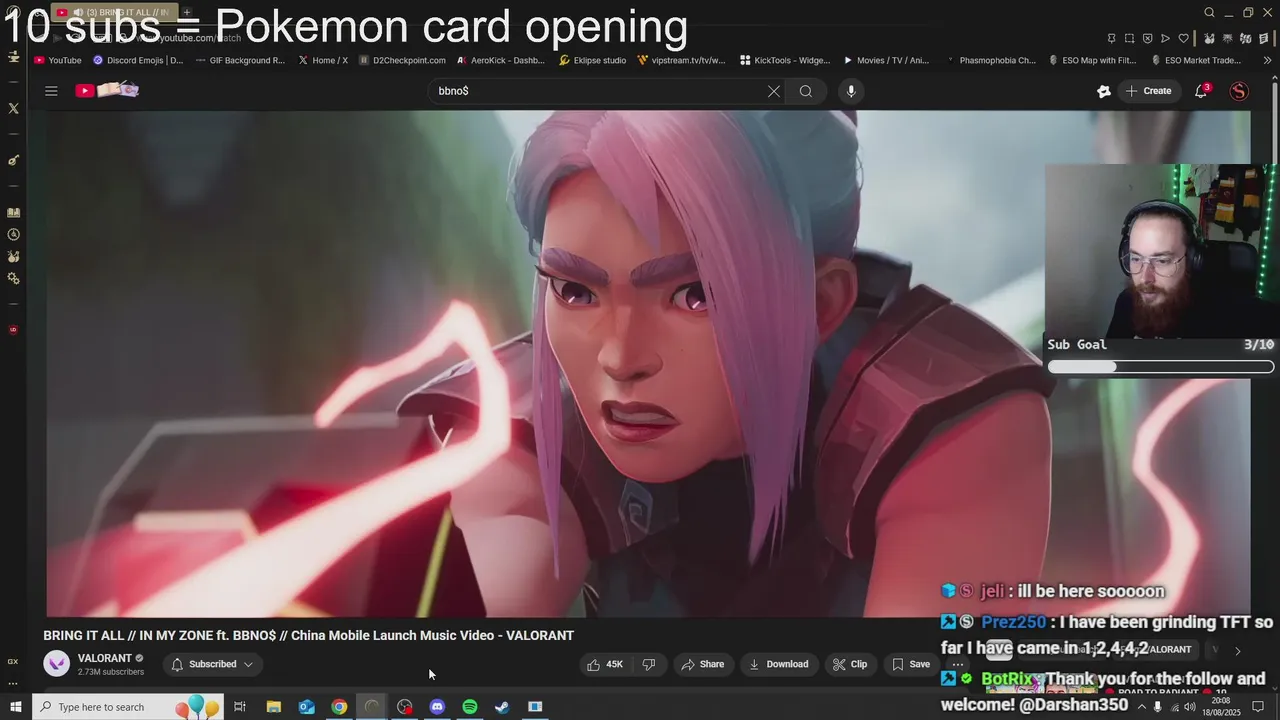Open more actions ellipsis beside Save
The width and height of the screenshot is (1280, 720).
[x=957, y=664]
